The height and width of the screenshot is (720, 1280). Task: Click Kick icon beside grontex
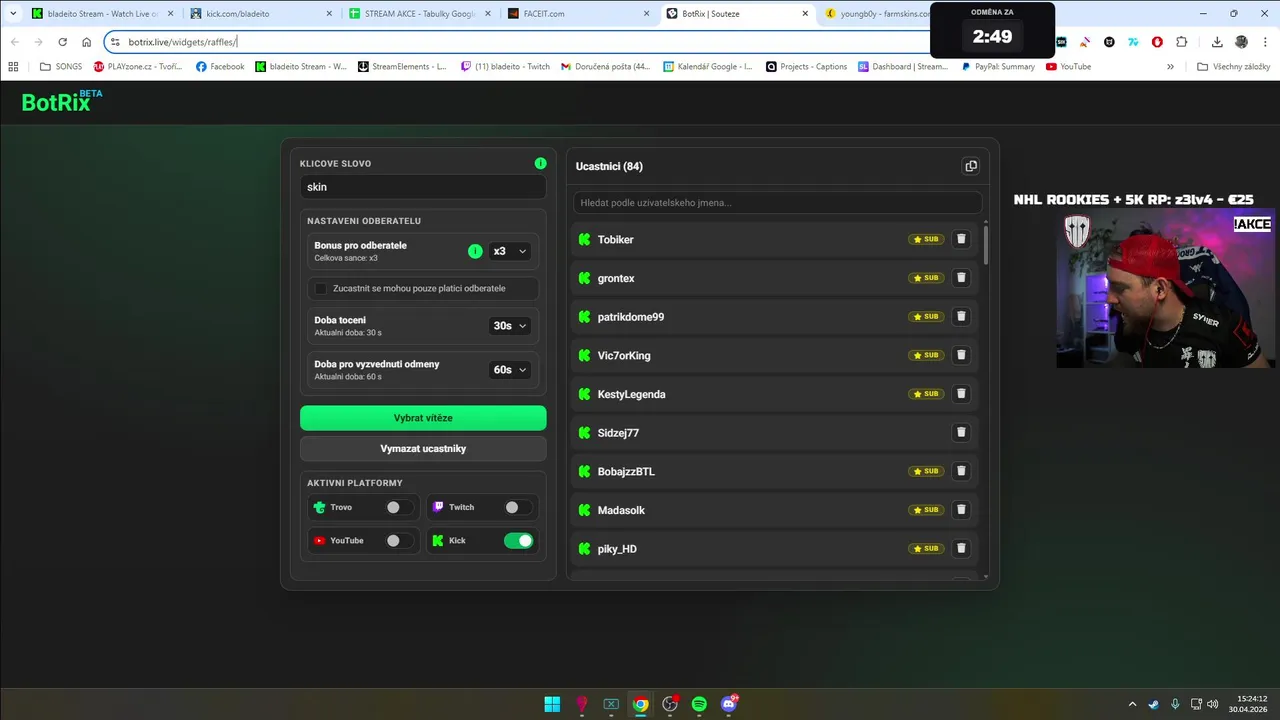tap(585, 278)
